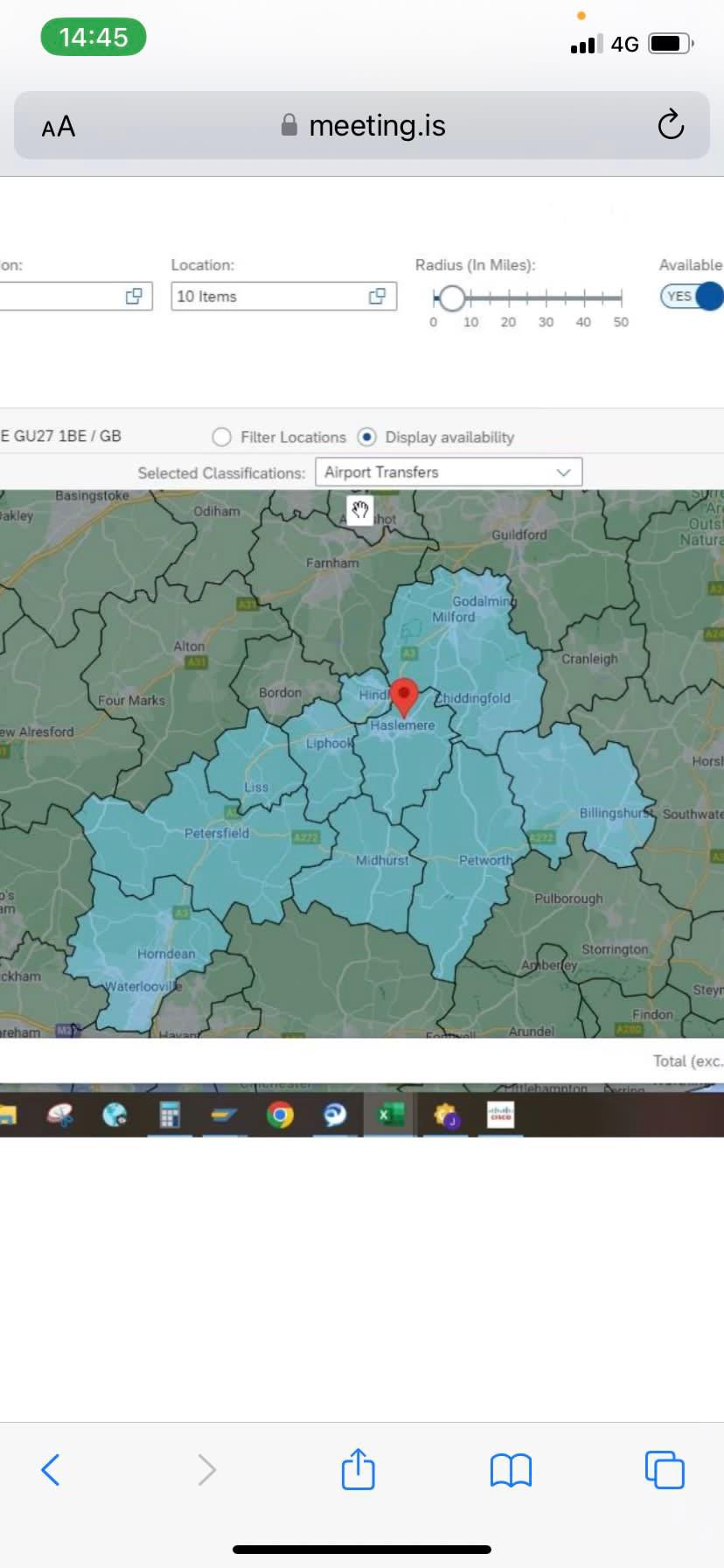Open Excel from the taskbar
724x1568 pixels.
(x=390, y=1115)
